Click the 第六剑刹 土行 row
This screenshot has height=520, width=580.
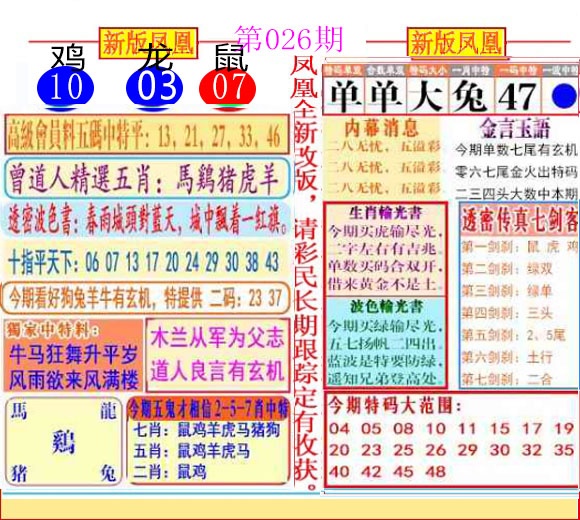point(507,357)
